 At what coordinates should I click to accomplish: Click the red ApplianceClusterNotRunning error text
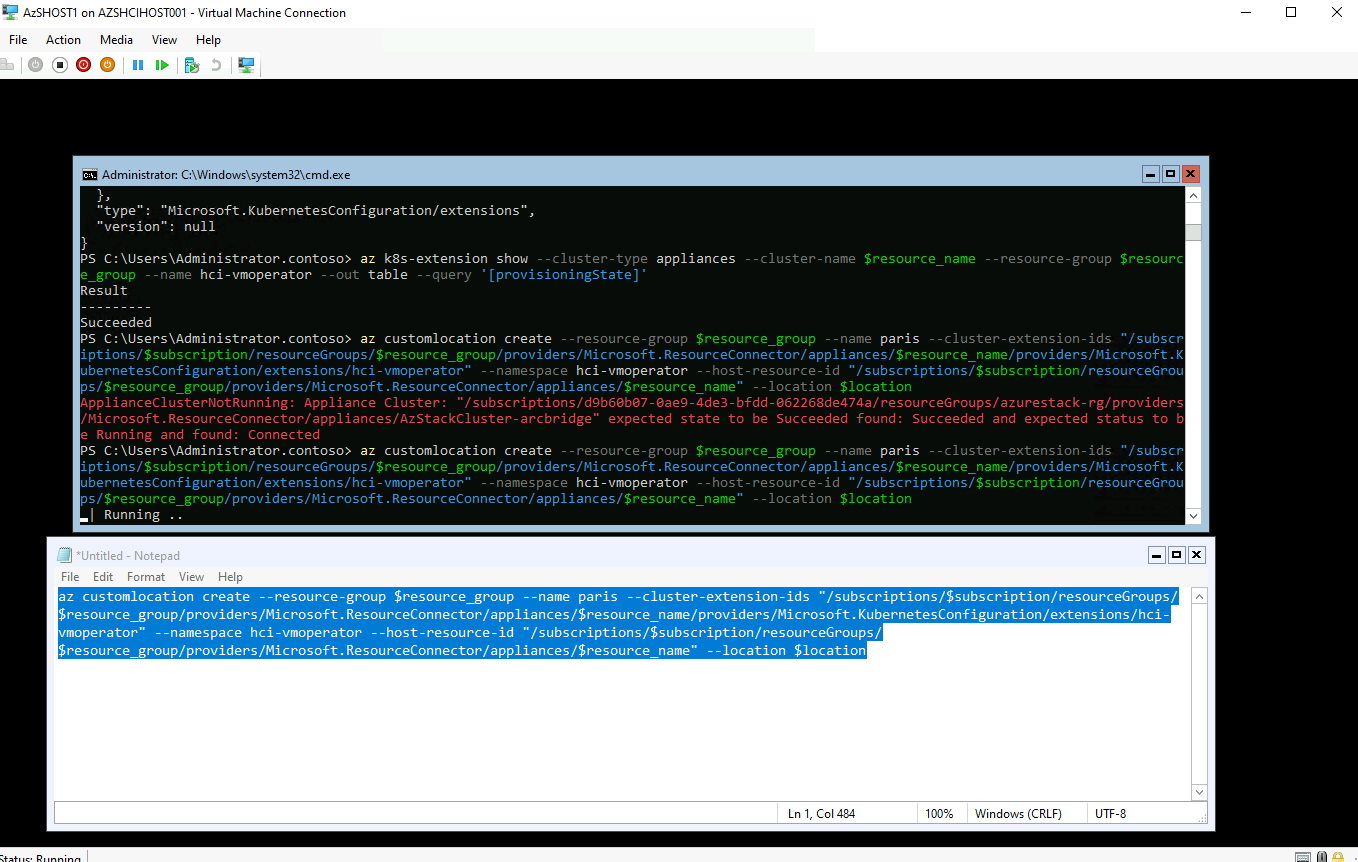coord(632,418)
